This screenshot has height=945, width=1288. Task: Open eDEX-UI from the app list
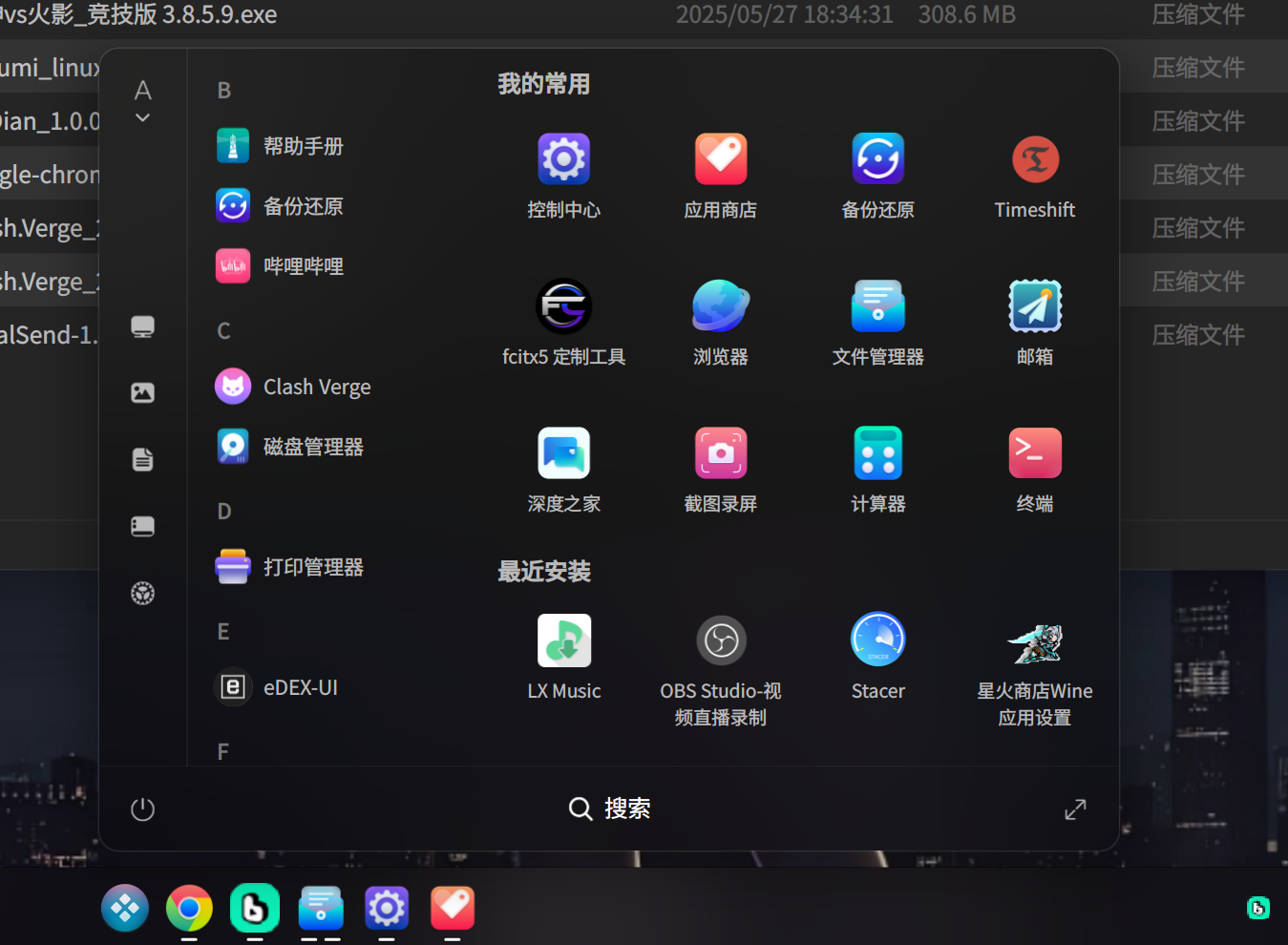(x=277, y=687)
